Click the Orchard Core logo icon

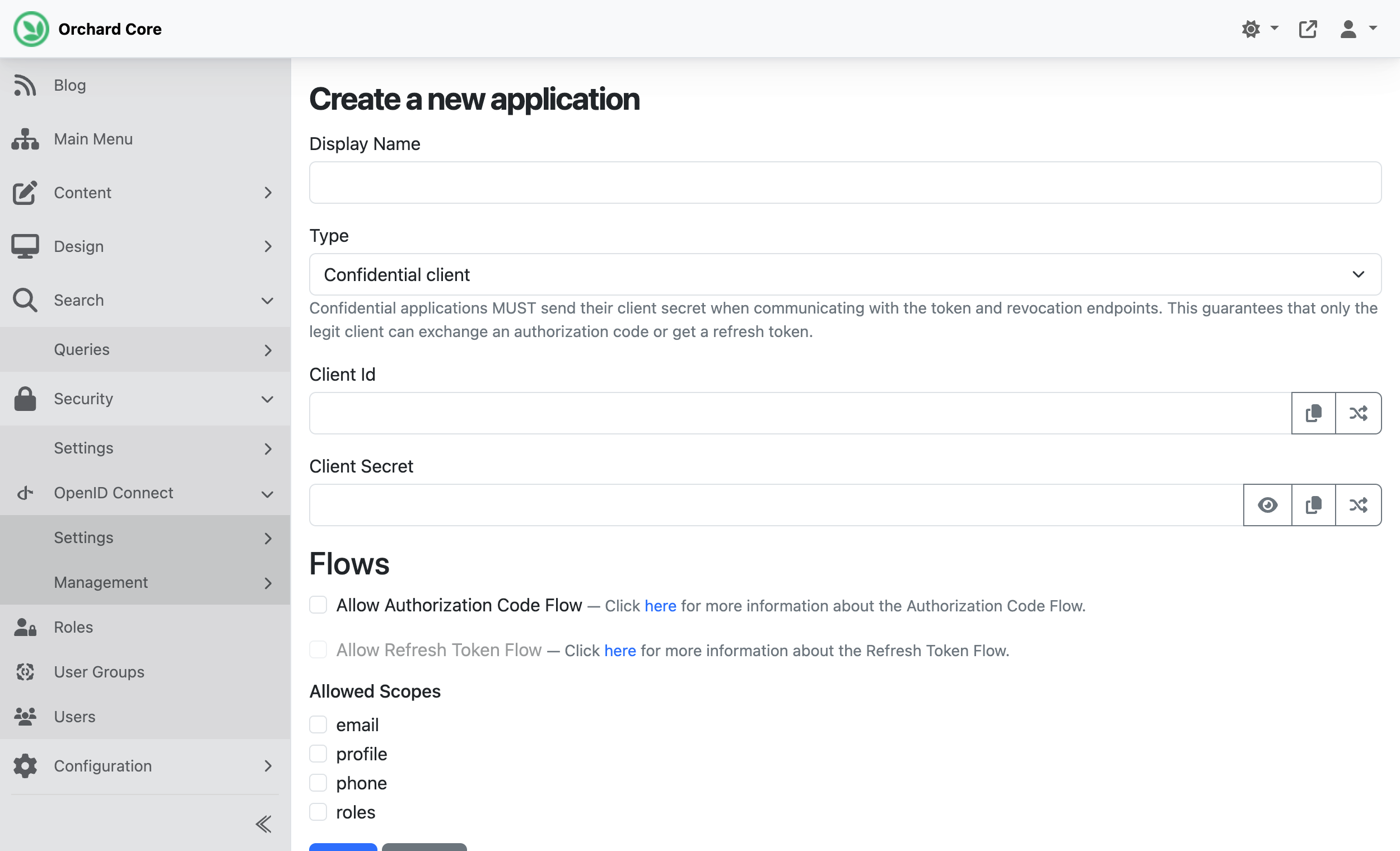tap(31, 29)
